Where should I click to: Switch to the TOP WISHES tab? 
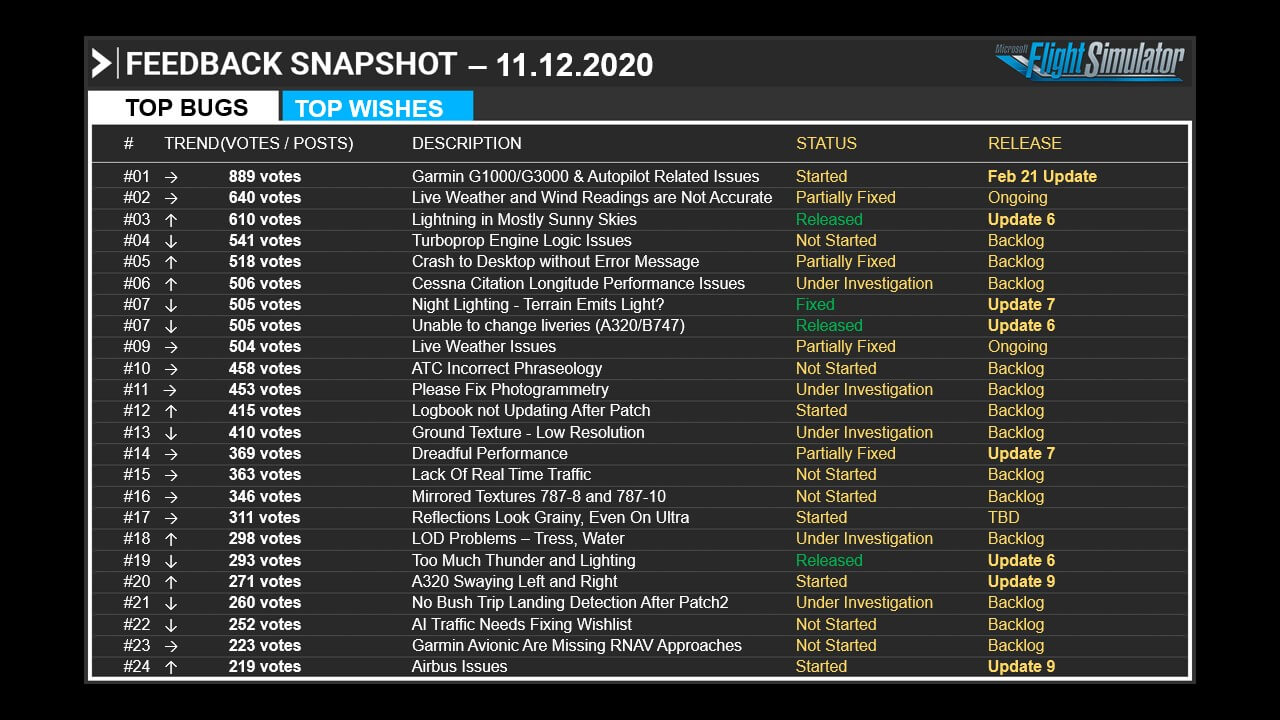(x=377, y=107)
